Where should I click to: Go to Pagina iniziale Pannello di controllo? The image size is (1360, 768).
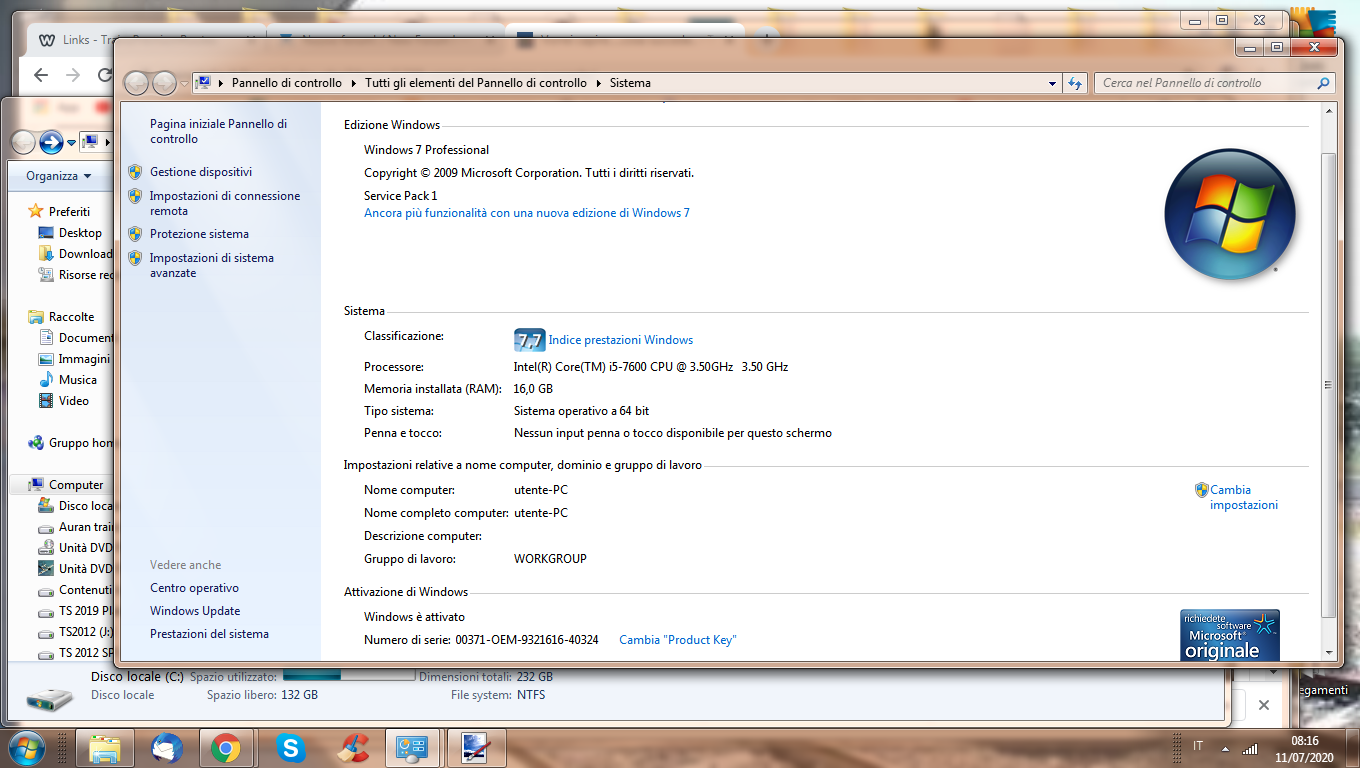218,131
